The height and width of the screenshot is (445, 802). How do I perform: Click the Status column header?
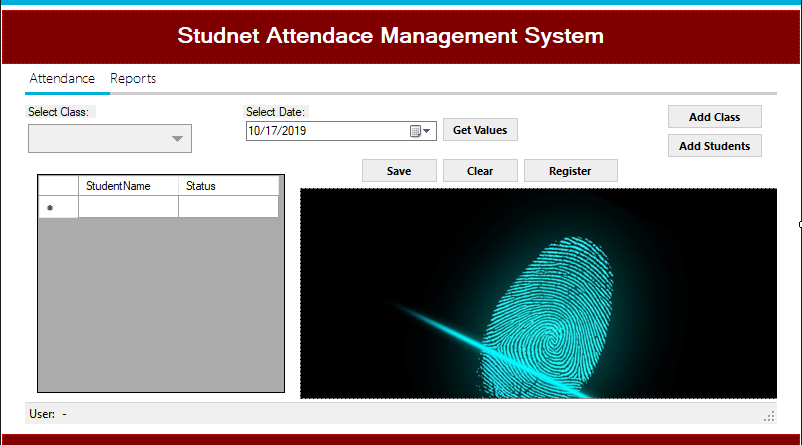[x=228, y=186]
